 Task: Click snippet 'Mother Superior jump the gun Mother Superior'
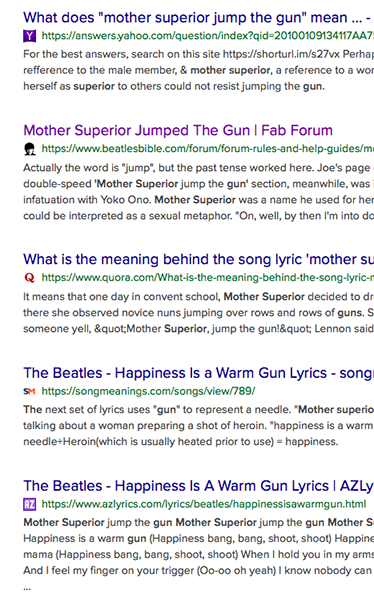[x=140, y=522]
